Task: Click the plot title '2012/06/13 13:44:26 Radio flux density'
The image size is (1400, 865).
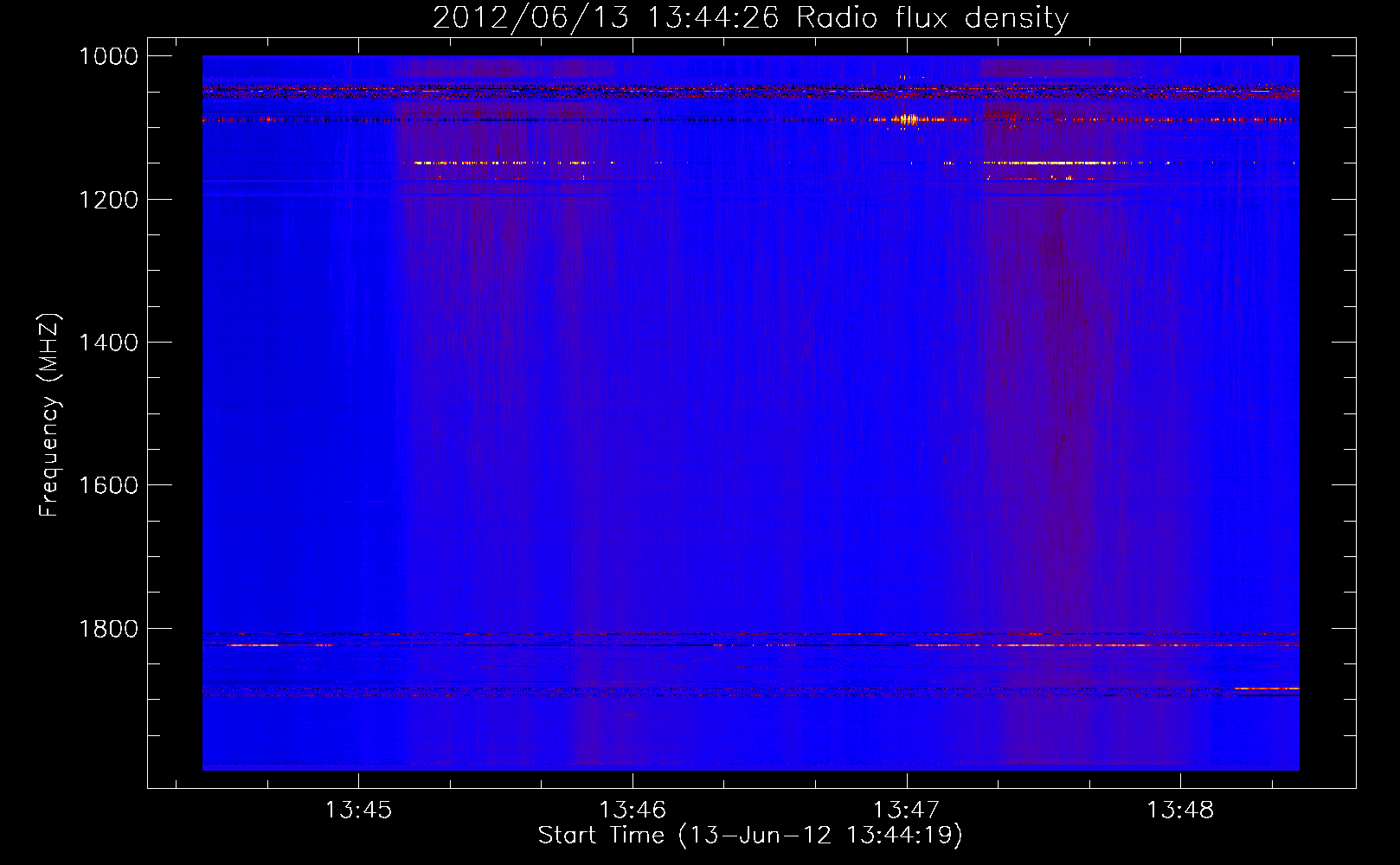Action: pos(750,17)
